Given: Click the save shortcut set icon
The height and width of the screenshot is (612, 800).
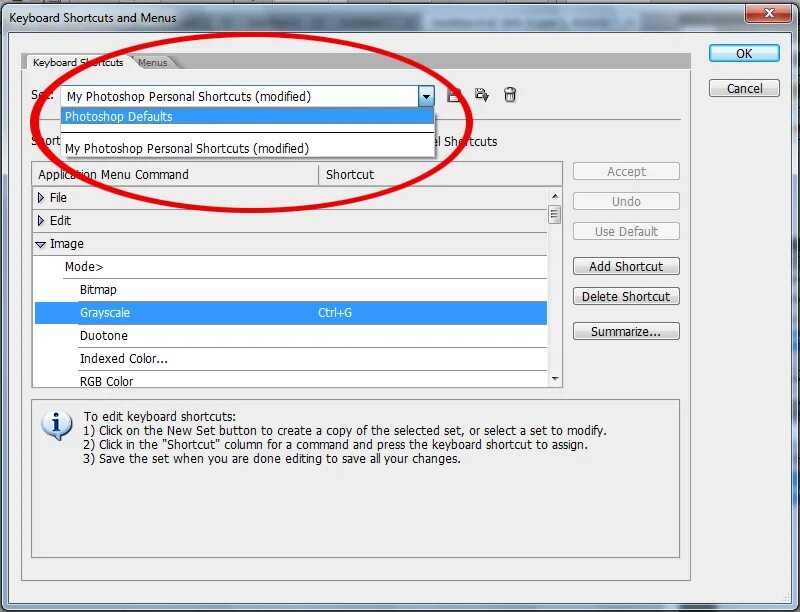Looking at the screenshot, I should (x=454, y=95).
